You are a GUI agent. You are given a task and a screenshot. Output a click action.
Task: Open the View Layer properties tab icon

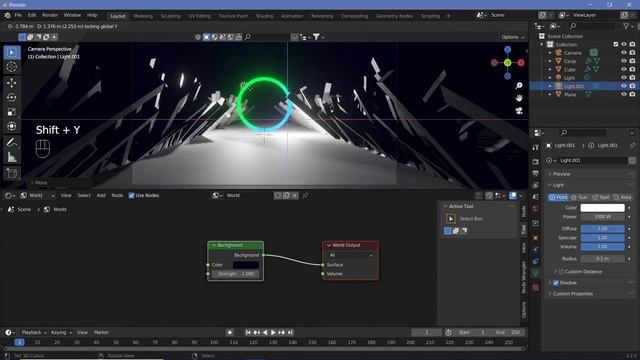tap(536, 185)
